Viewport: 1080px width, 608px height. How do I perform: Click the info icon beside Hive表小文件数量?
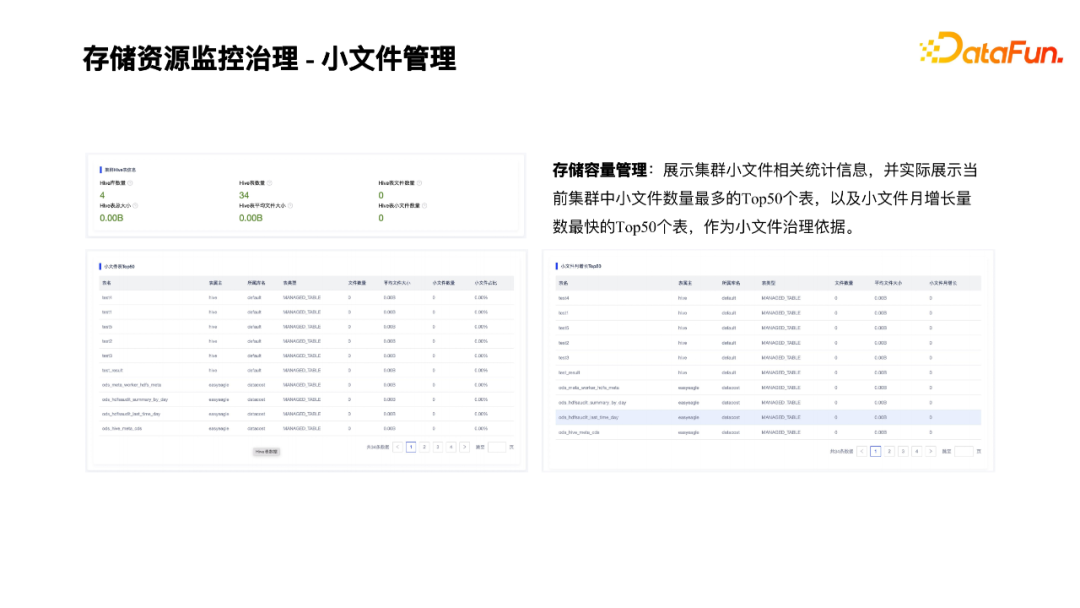pyautogui.click(x=425, y=204)
